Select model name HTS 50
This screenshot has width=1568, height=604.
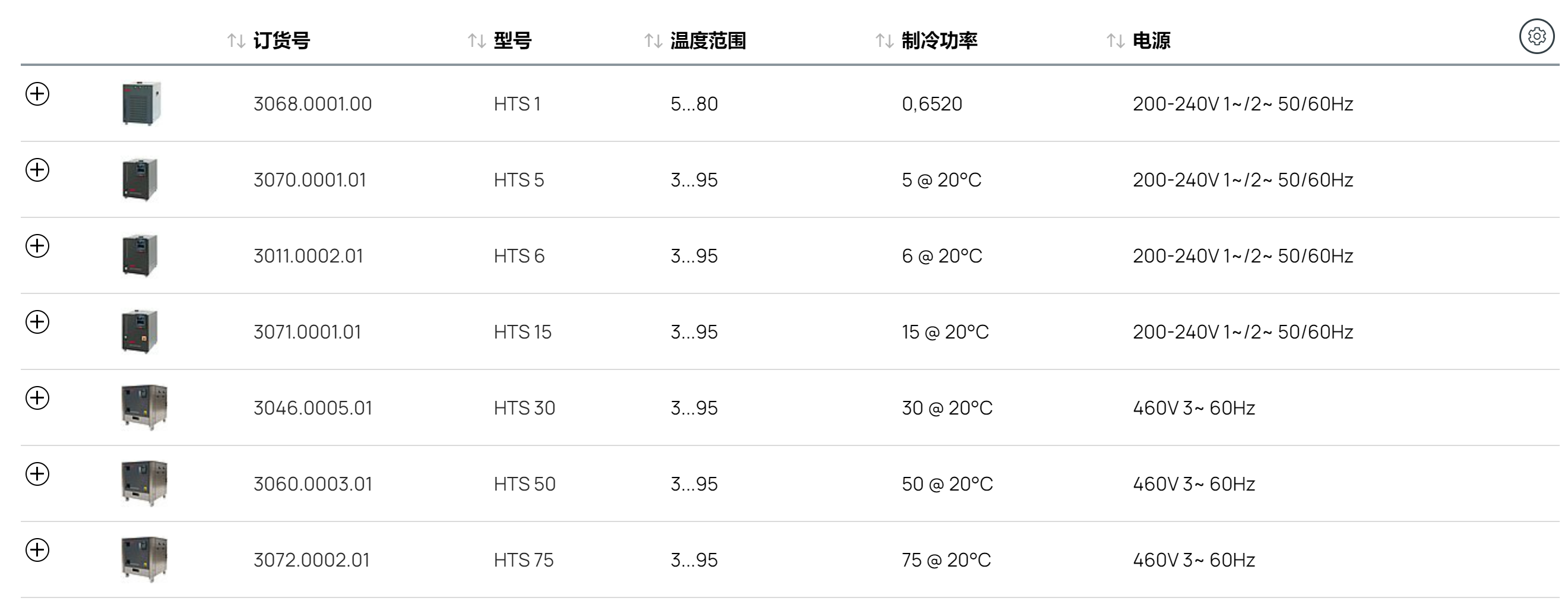click(525, 484)
